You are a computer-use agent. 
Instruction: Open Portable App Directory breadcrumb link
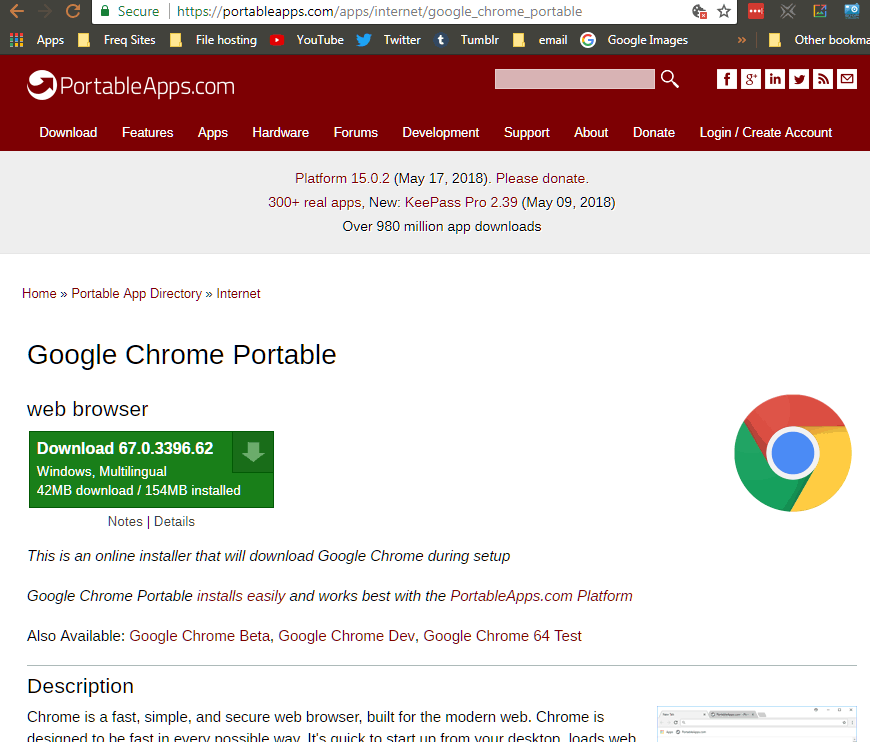[x=136, y=294]
